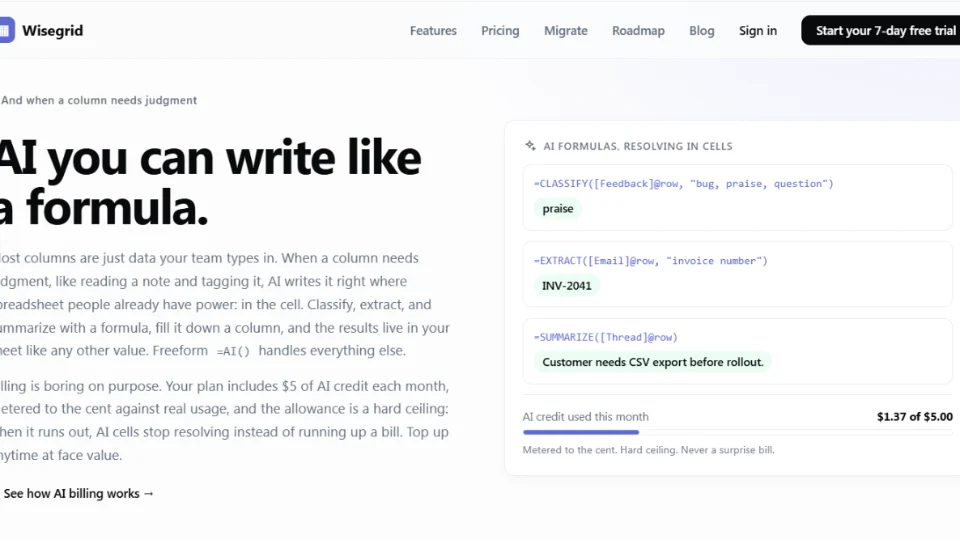Click the 'praise' result chip
The height and width of the screenshot is (540, 960).
pos(558,209)
